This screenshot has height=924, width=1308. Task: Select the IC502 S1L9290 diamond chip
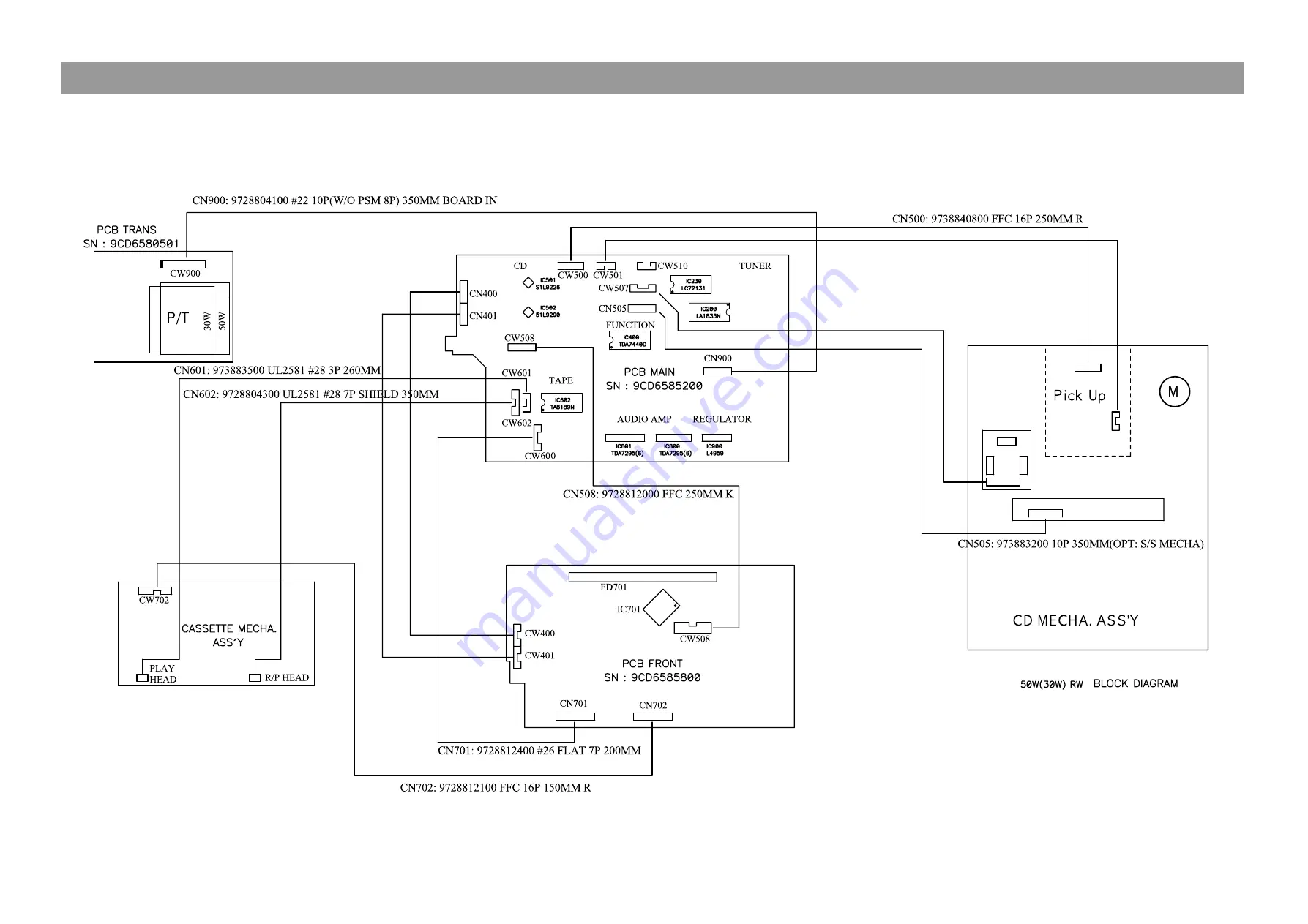pos(528,312)
